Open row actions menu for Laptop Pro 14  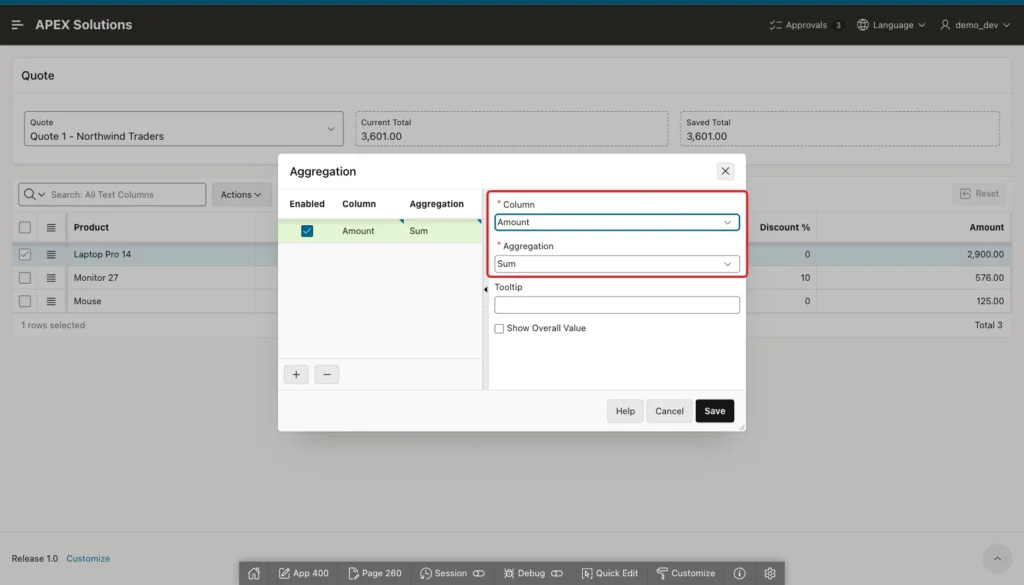tap(51, 254)
